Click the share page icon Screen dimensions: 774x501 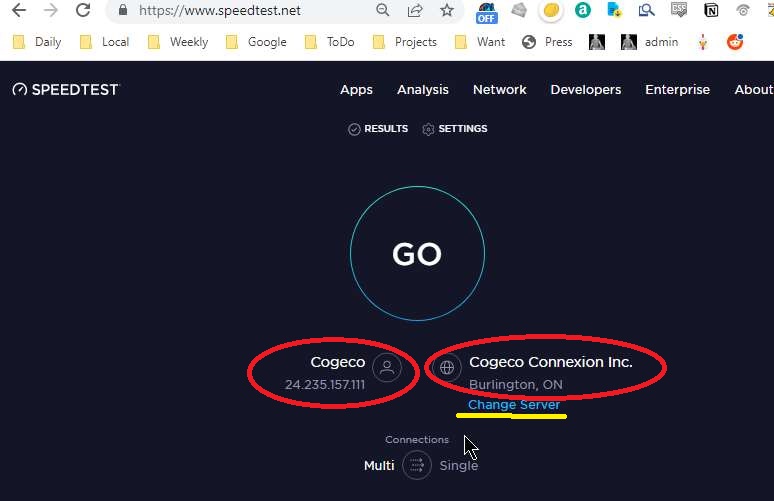[414, 11]
